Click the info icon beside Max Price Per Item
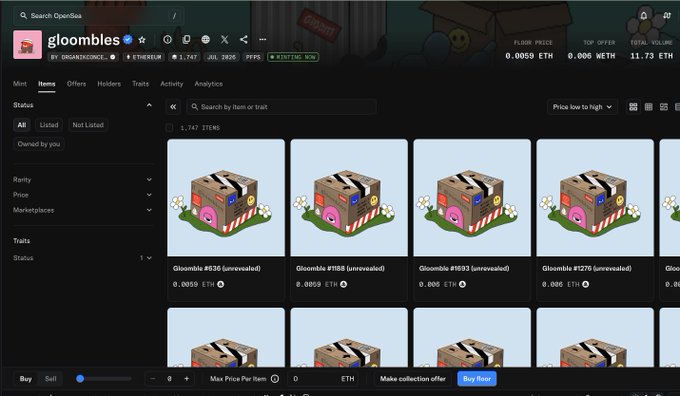680x396 pixels. click(275, 379)
